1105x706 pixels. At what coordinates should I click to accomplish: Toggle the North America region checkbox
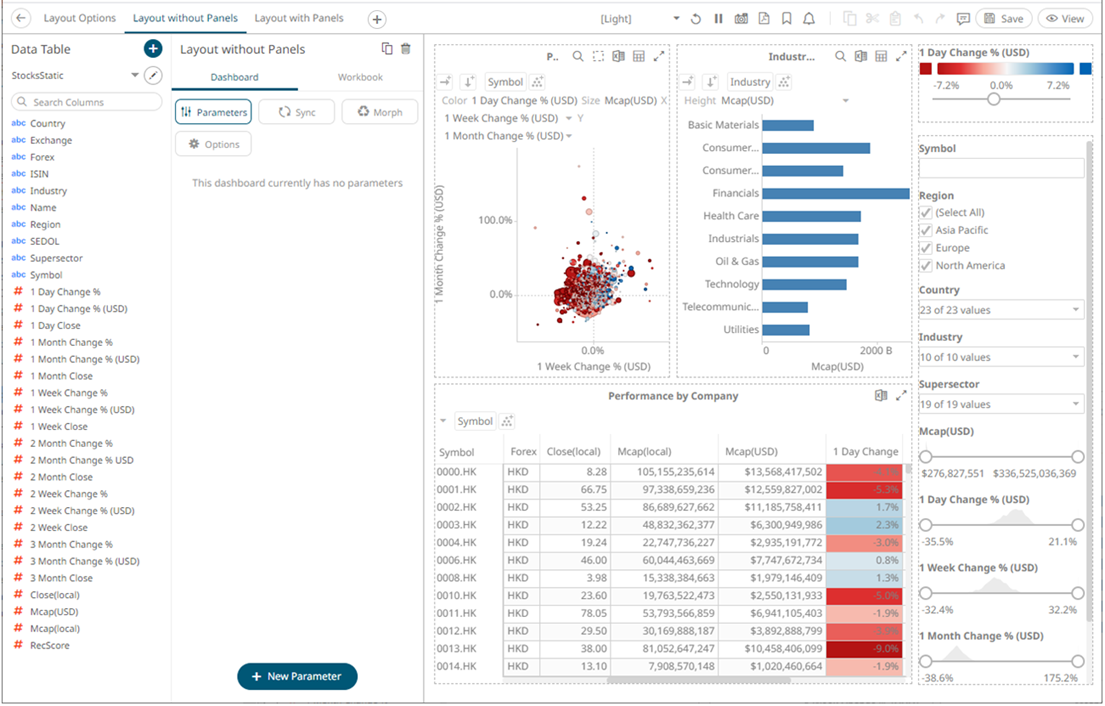(926, 266)
